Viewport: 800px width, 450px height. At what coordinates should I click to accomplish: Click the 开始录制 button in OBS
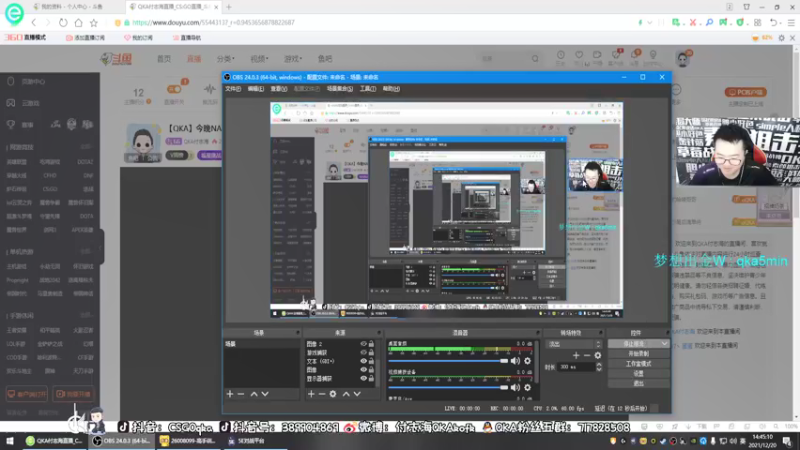point(638,354)
